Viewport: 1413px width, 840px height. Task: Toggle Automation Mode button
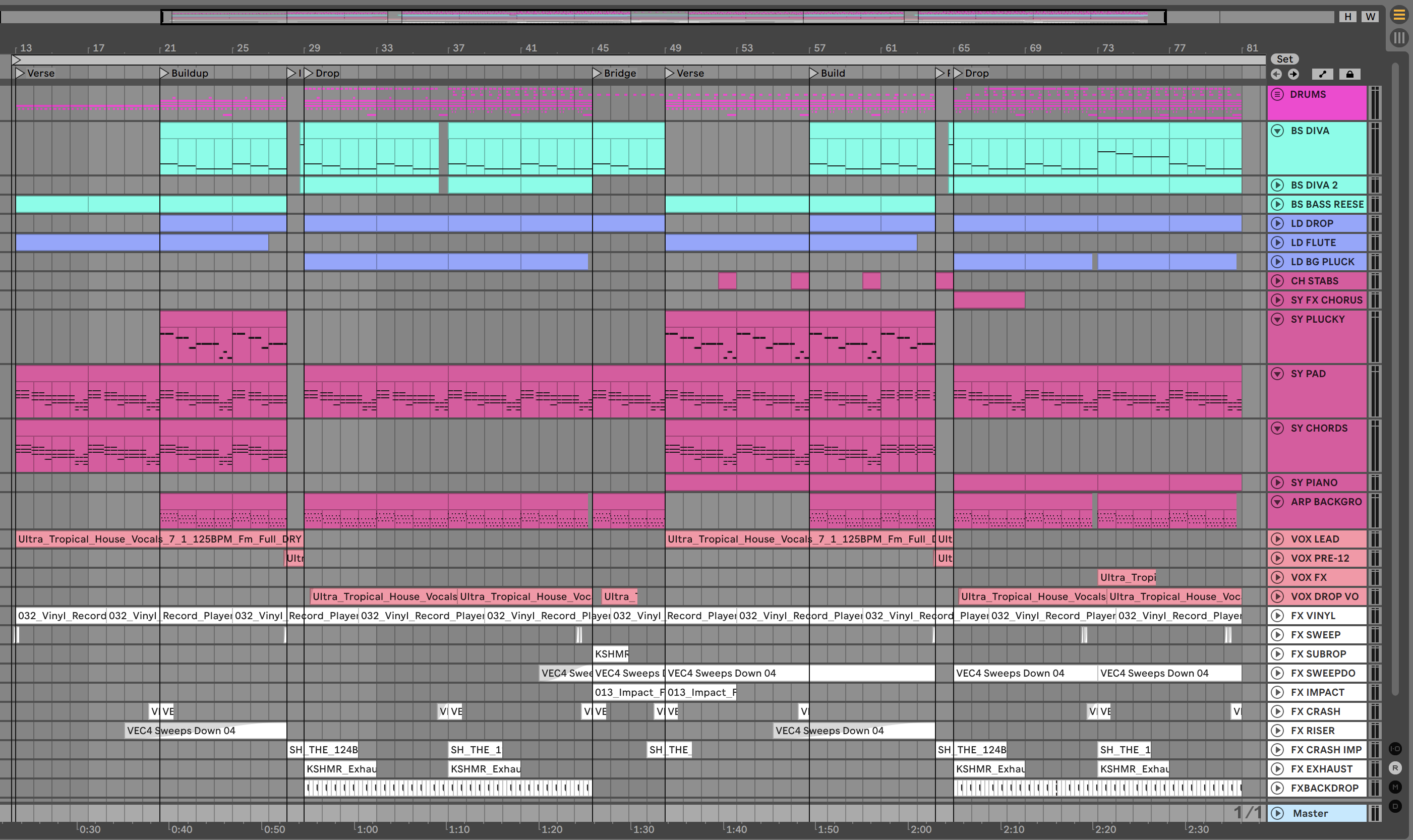click(x=1322, y=74)
